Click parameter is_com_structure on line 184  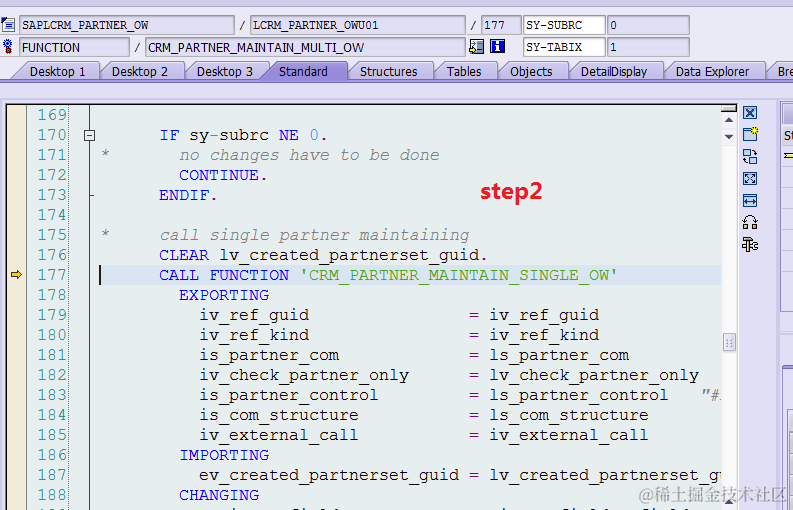(279, 415)
